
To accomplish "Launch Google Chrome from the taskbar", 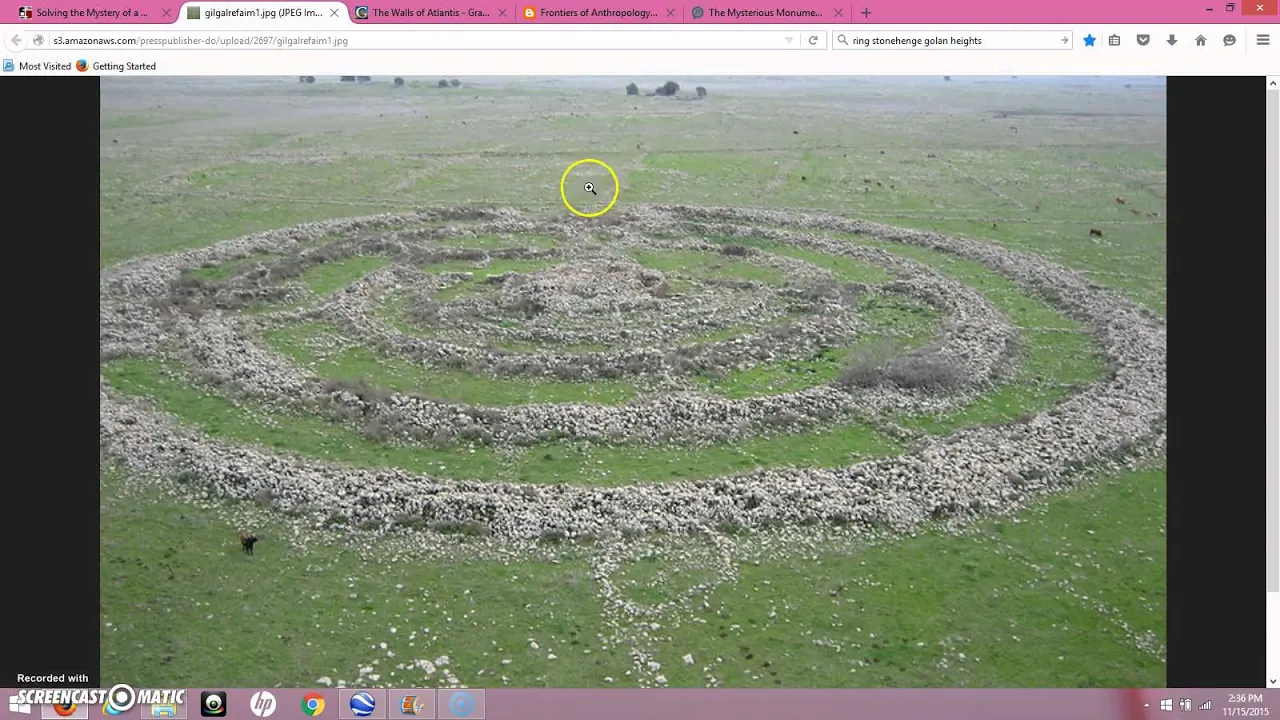I will pos(313,704).
